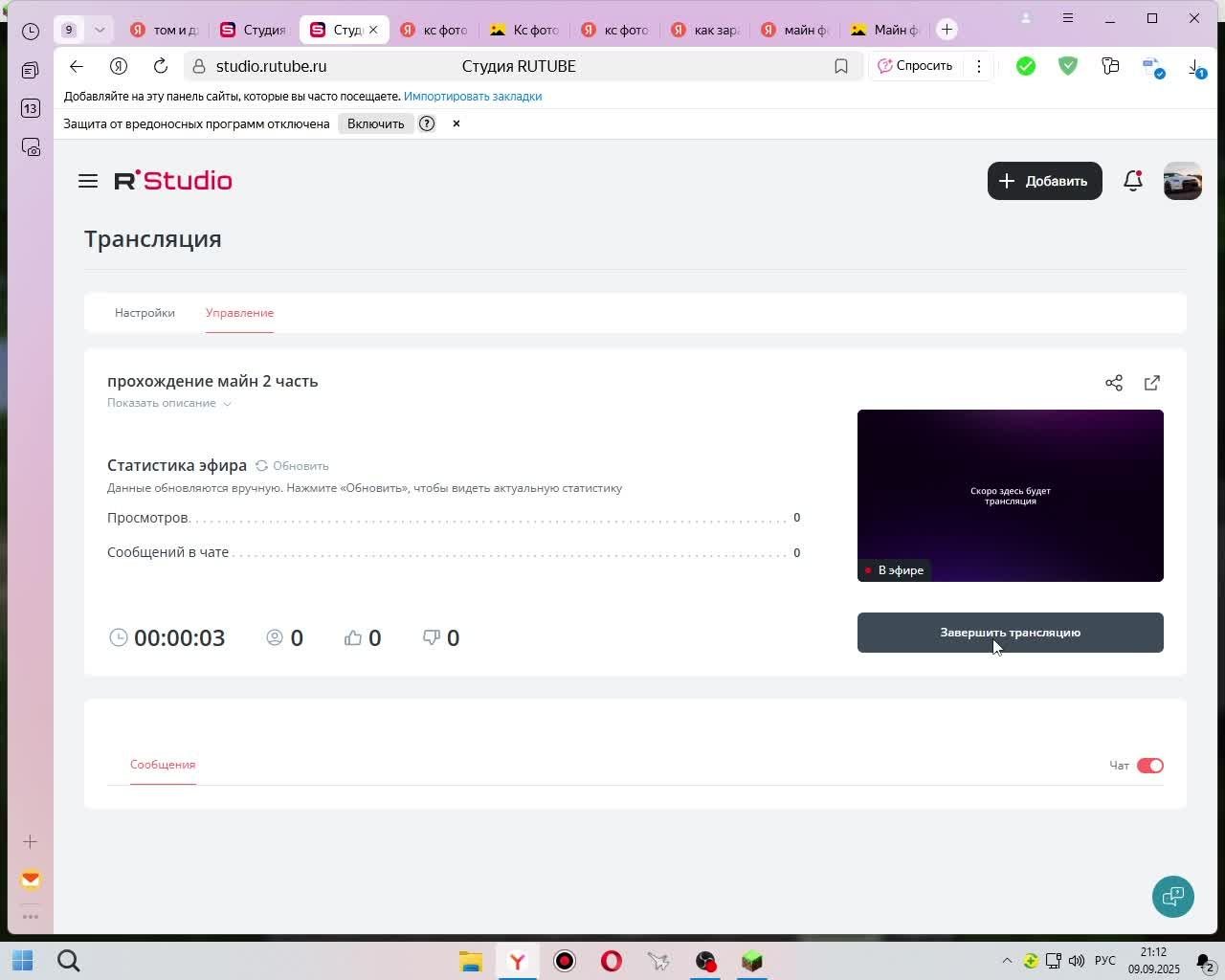Show hidden system tray icons
Viewport: 1225px width, 980px height.
pos(1007,961)
